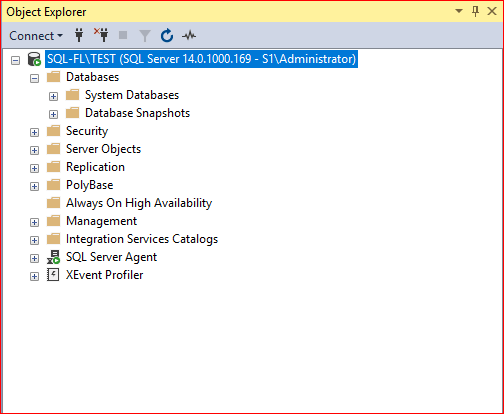Click the Management folder icon

pos(53,221)
